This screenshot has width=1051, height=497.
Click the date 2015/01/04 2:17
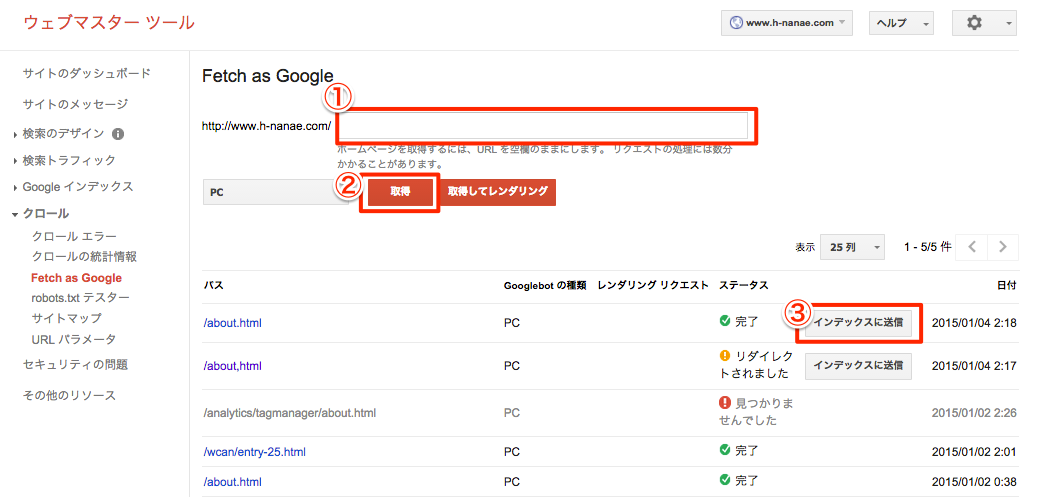point(974,366)
